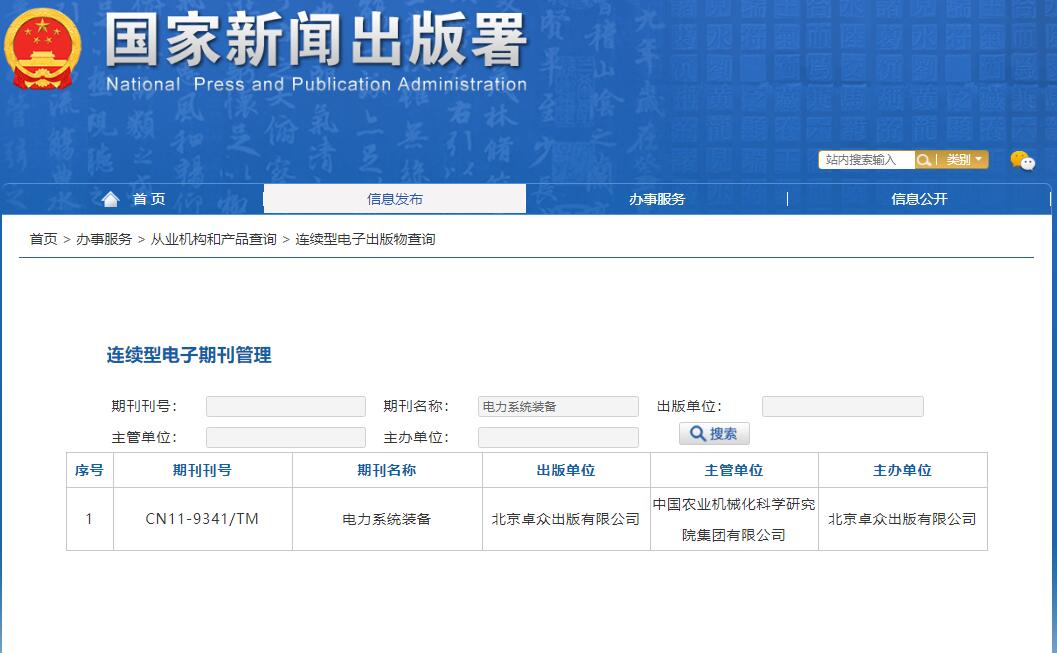Screen dimensions: 1057x653
Task: Click the 主办单位 input field
Action: click(x=558, y=437)
